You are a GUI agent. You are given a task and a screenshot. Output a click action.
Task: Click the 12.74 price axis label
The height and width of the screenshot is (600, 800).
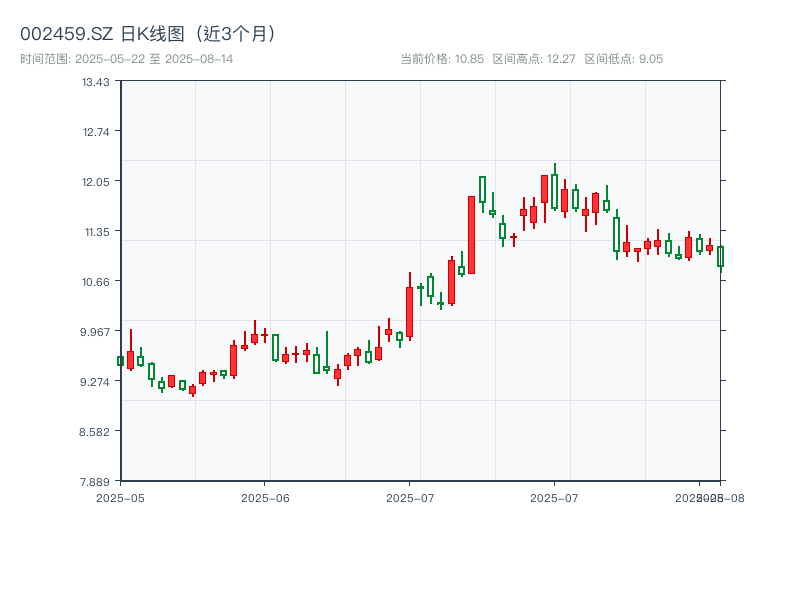[96, 132]
